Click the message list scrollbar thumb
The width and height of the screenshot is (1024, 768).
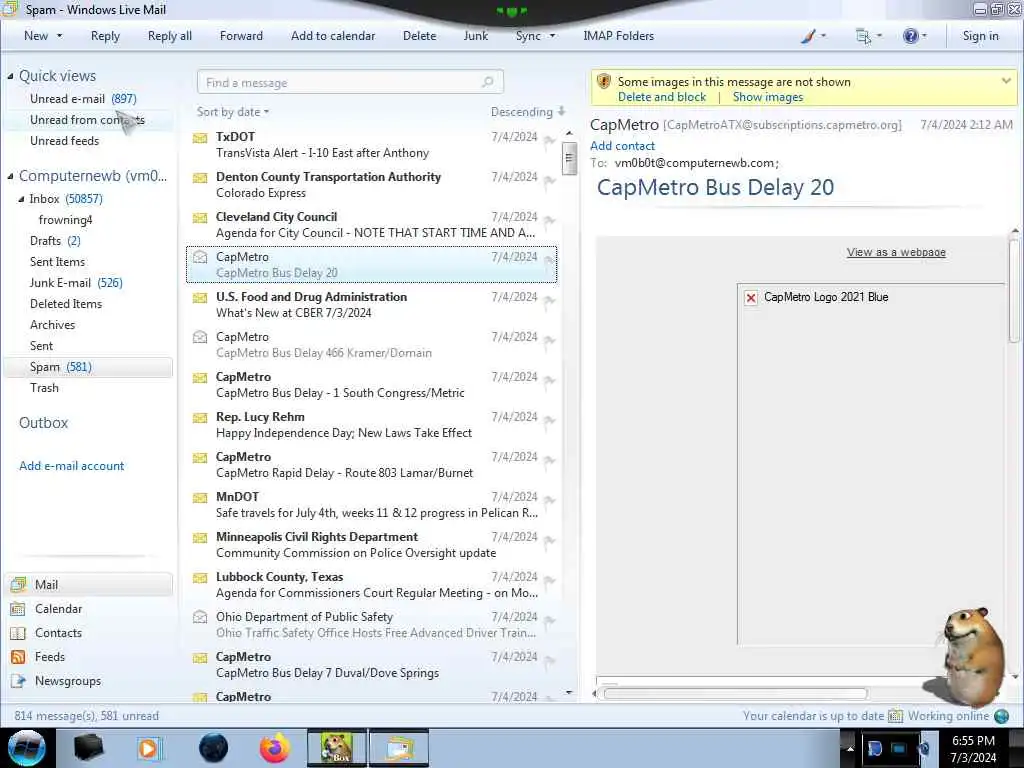(569, 159)
